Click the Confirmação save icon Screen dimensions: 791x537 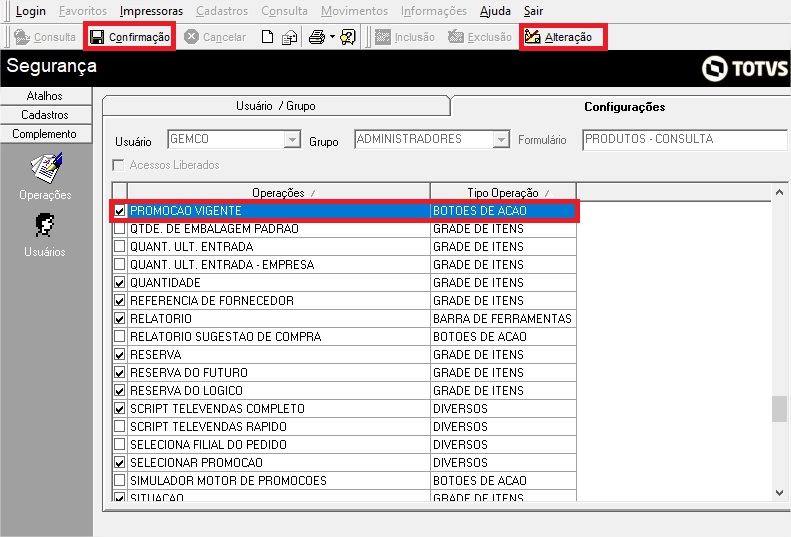tap(97, 37)
